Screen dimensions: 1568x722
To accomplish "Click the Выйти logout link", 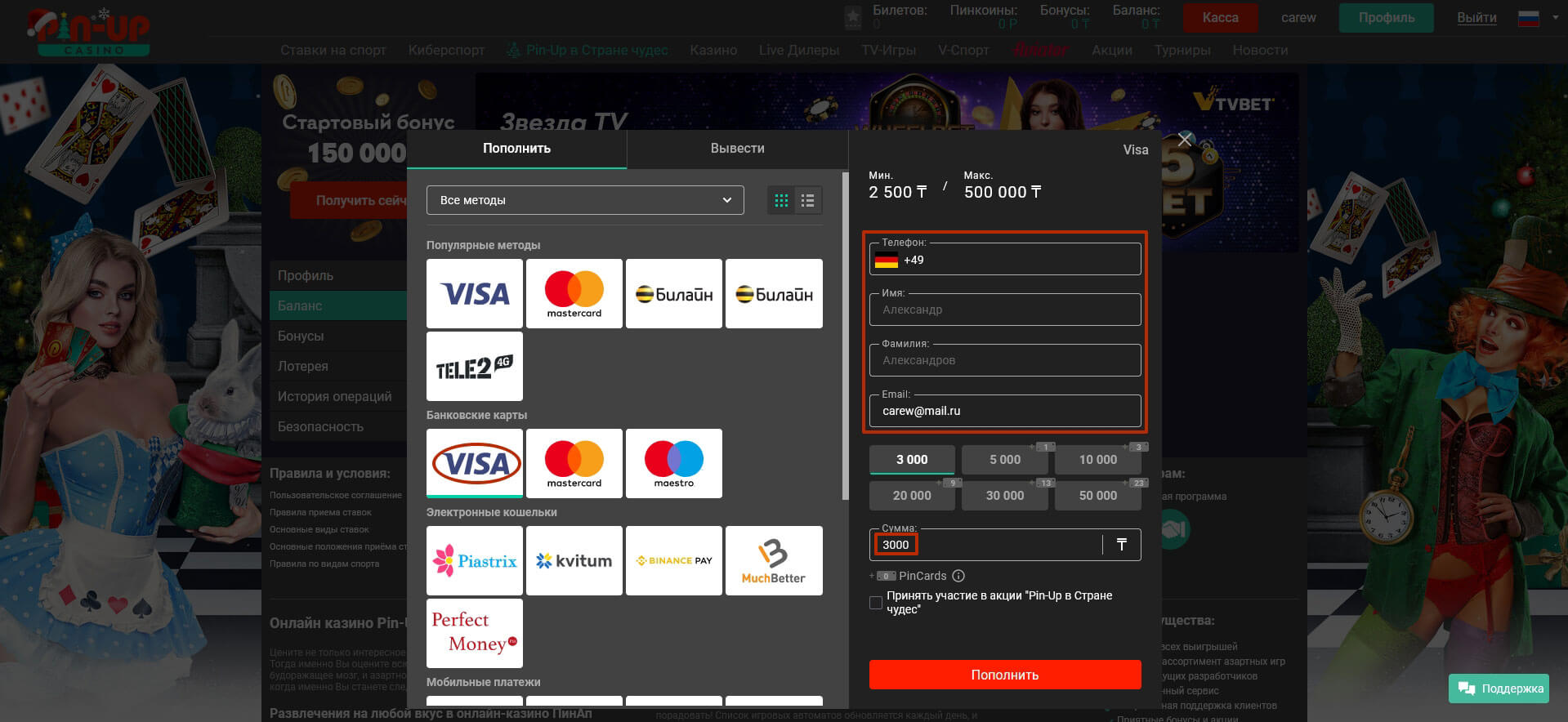I will point(1476,17).
